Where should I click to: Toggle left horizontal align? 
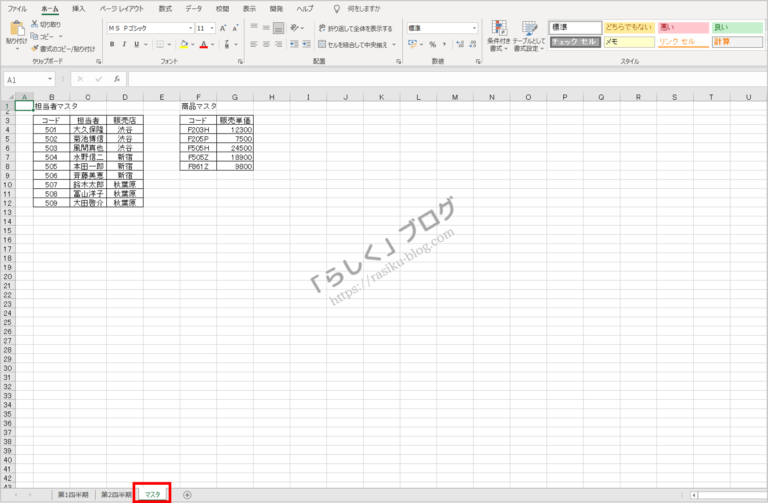(254, 44)
